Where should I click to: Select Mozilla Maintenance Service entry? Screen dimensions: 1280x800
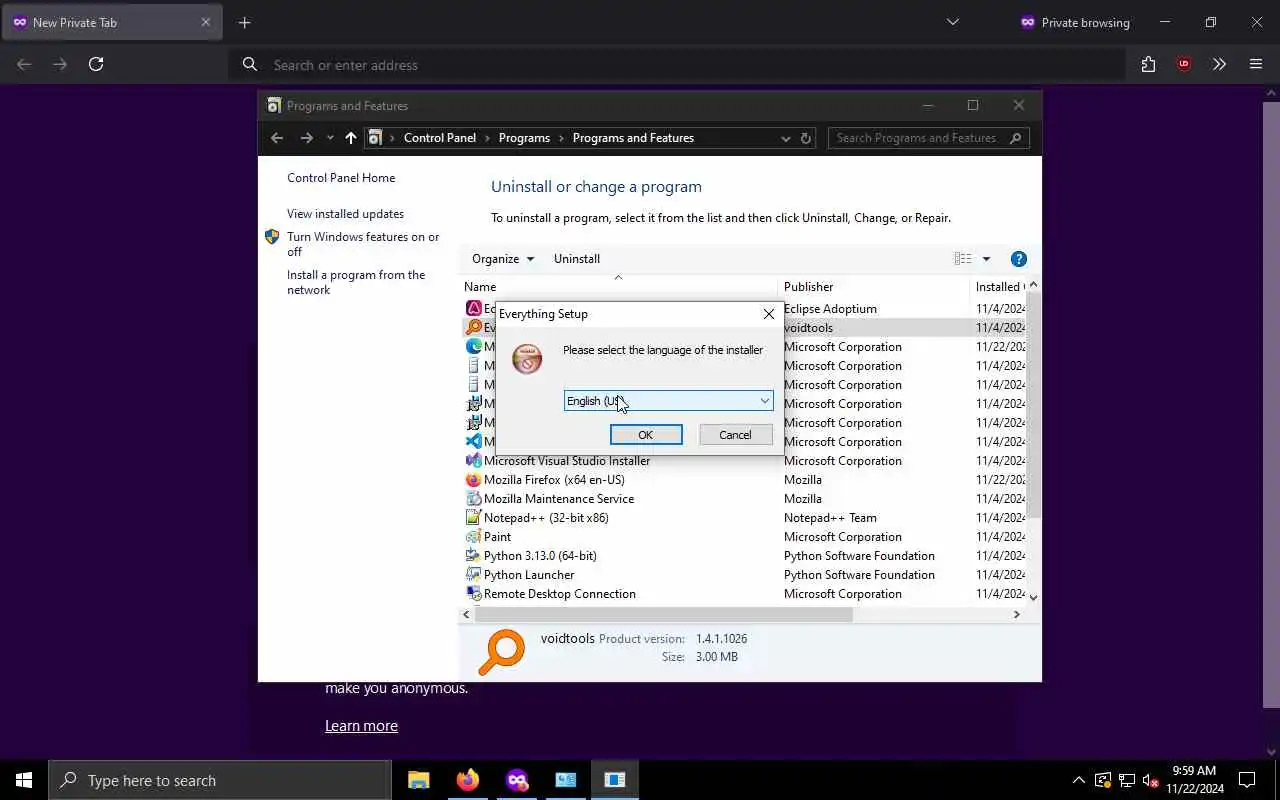(559, 499)
